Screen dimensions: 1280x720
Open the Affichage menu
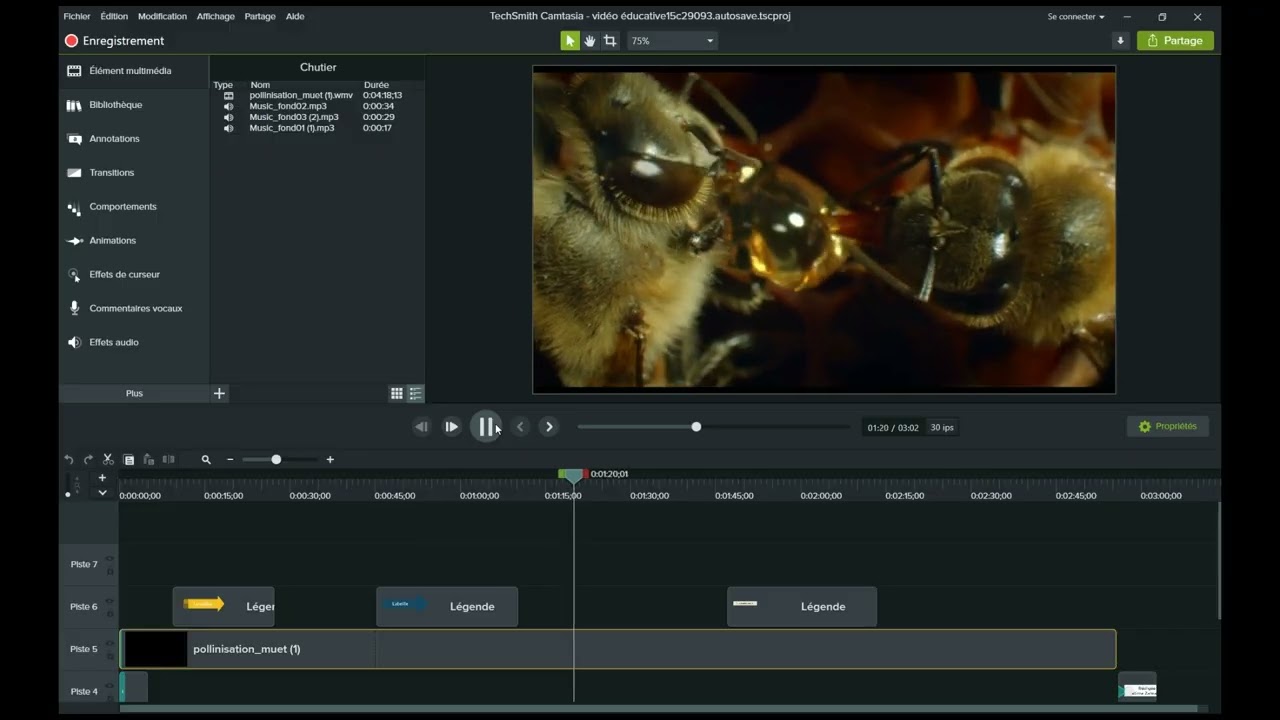pos(216,17)
